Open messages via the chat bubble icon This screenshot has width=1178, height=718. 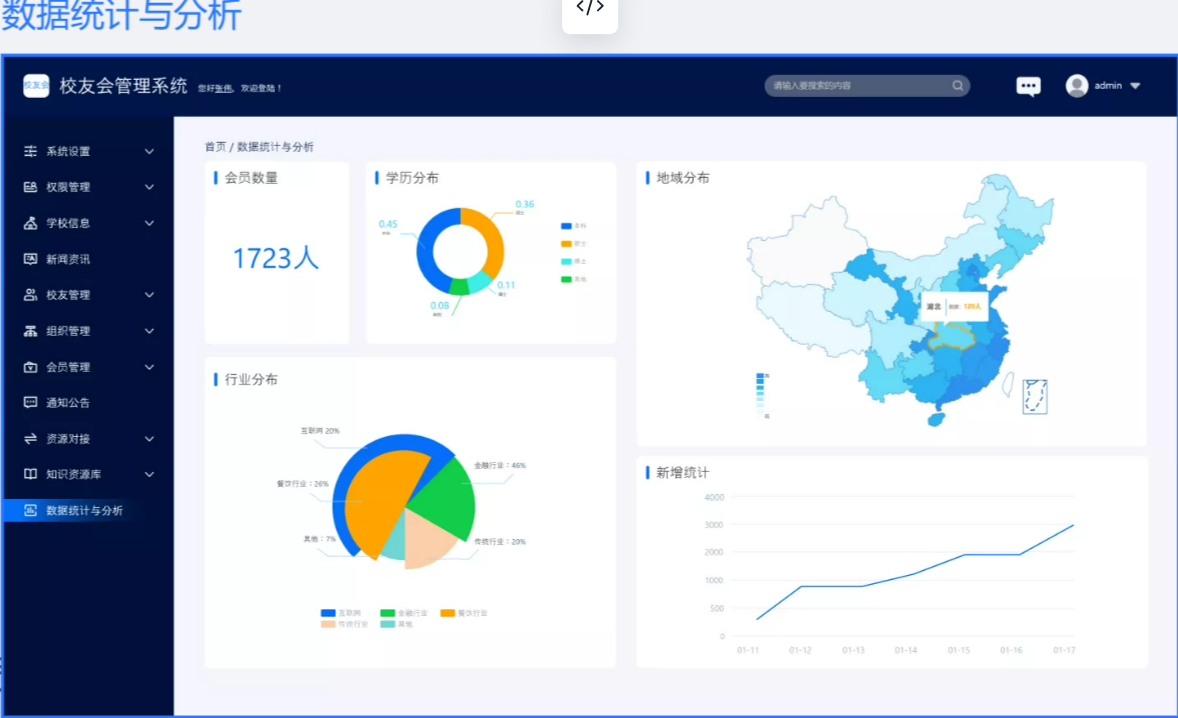(1028, 86)
